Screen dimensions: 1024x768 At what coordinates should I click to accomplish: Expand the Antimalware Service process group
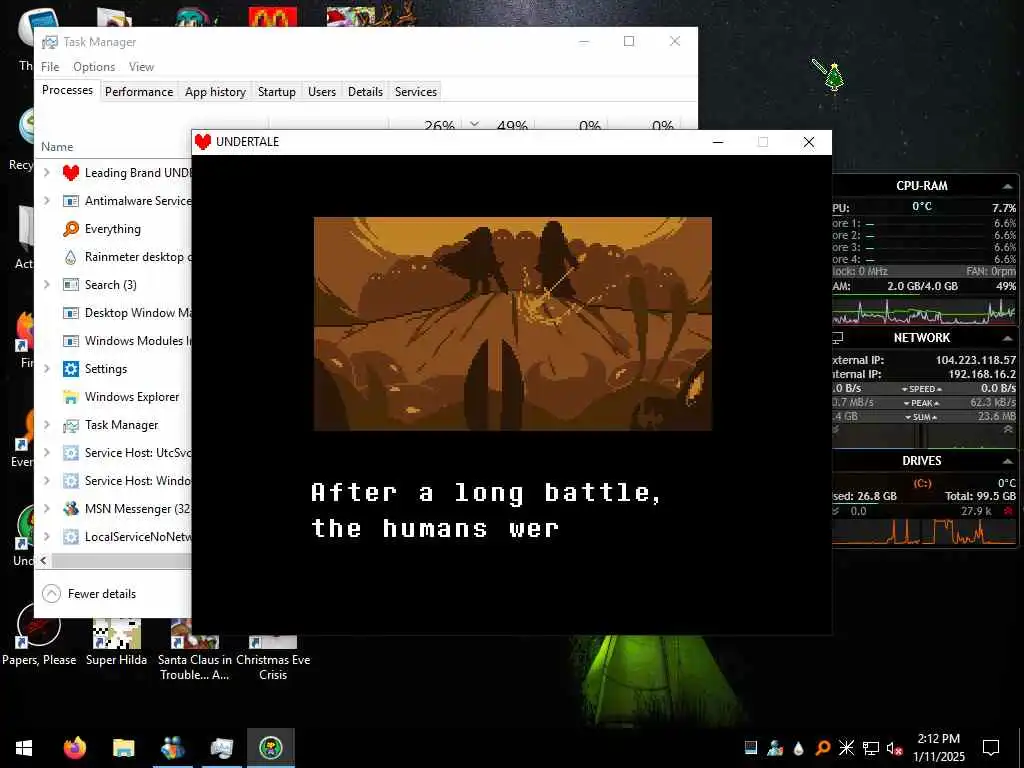tap(47, 200)
